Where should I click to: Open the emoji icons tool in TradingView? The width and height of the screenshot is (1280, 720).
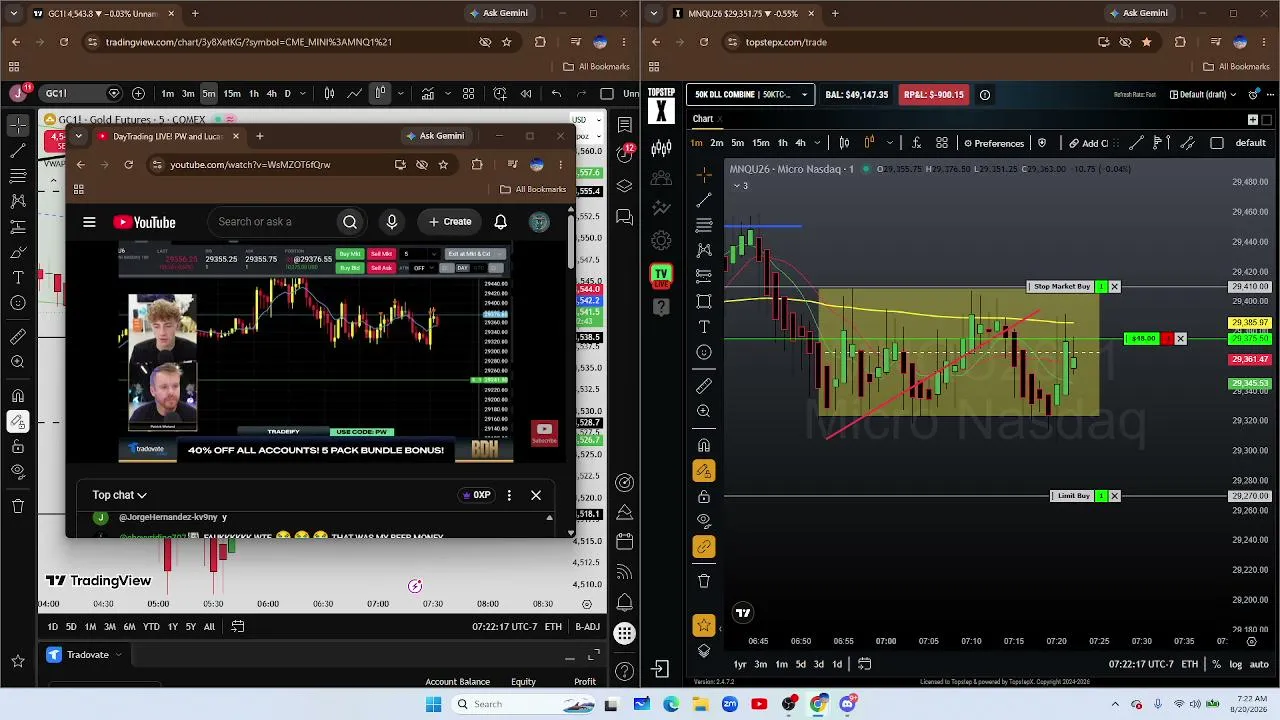click(18, 303)
